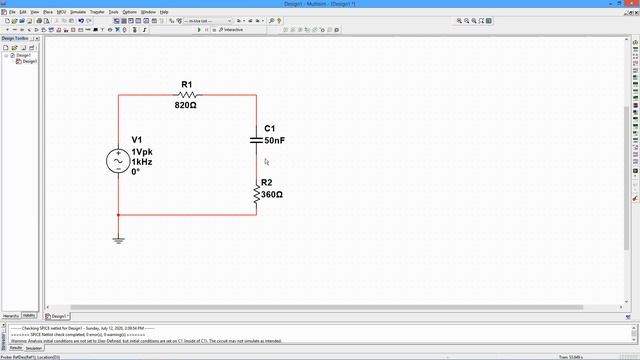This screenshot has height=360, width=640.
Task: Click the 1kHz frequency label
Action: point(142,162)
